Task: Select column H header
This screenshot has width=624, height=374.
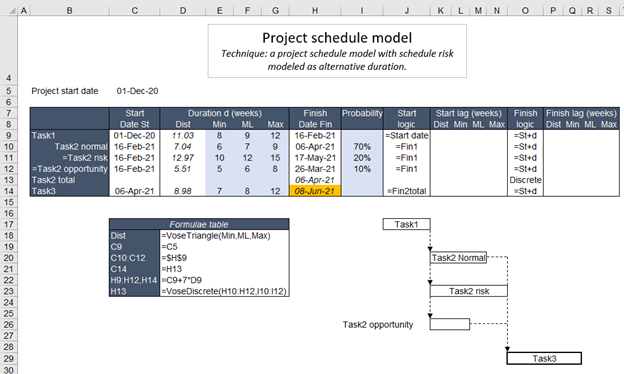Action: click(x=315, y=11)
